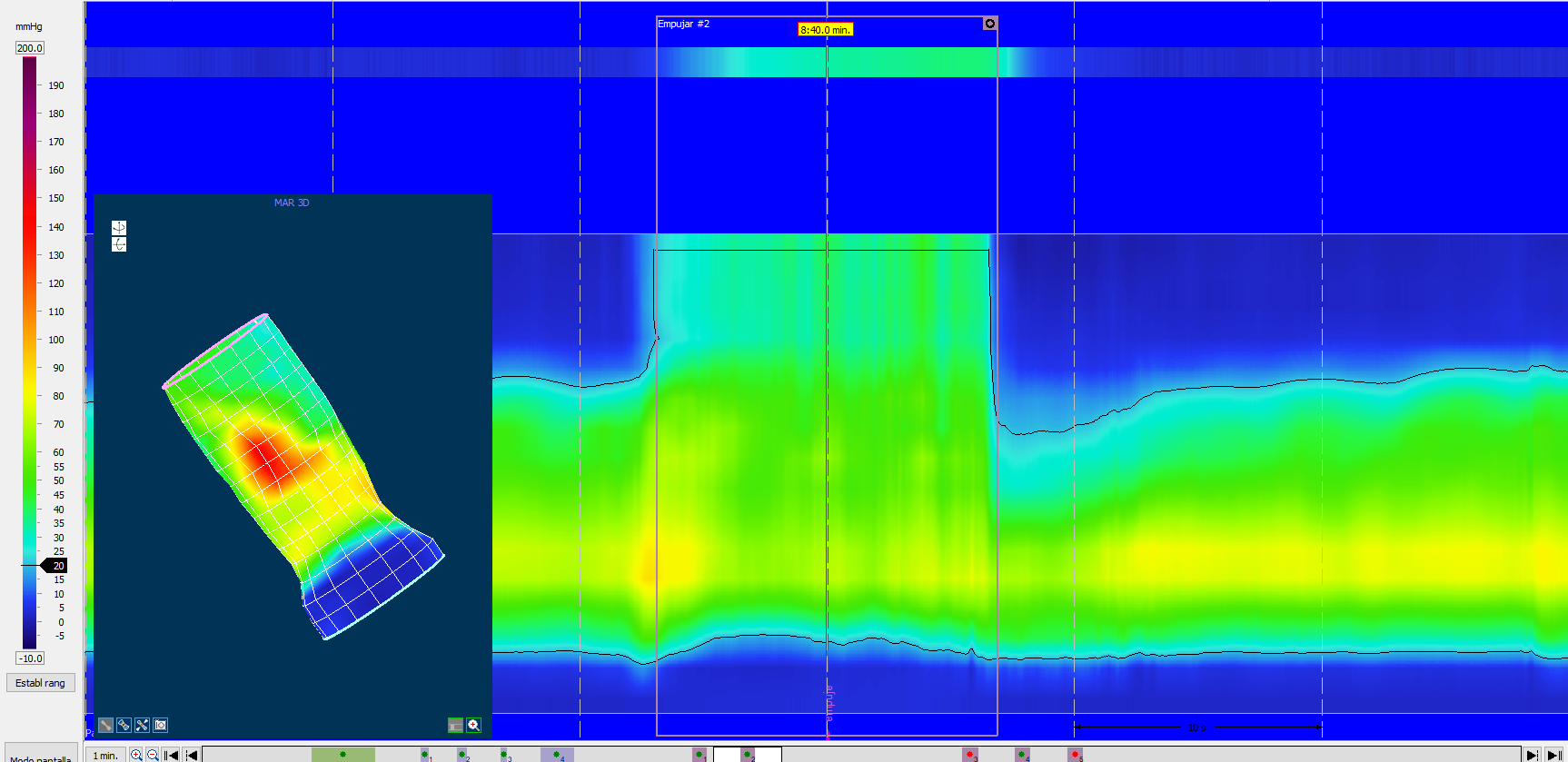
Task: Select the wide blue timeline marker number 4
Action: [557, 755]
